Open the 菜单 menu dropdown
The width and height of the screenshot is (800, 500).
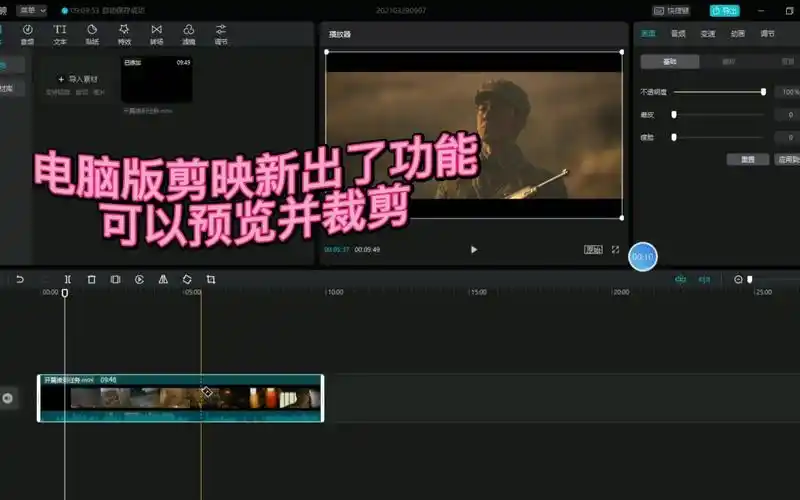(x=33, y=10)
